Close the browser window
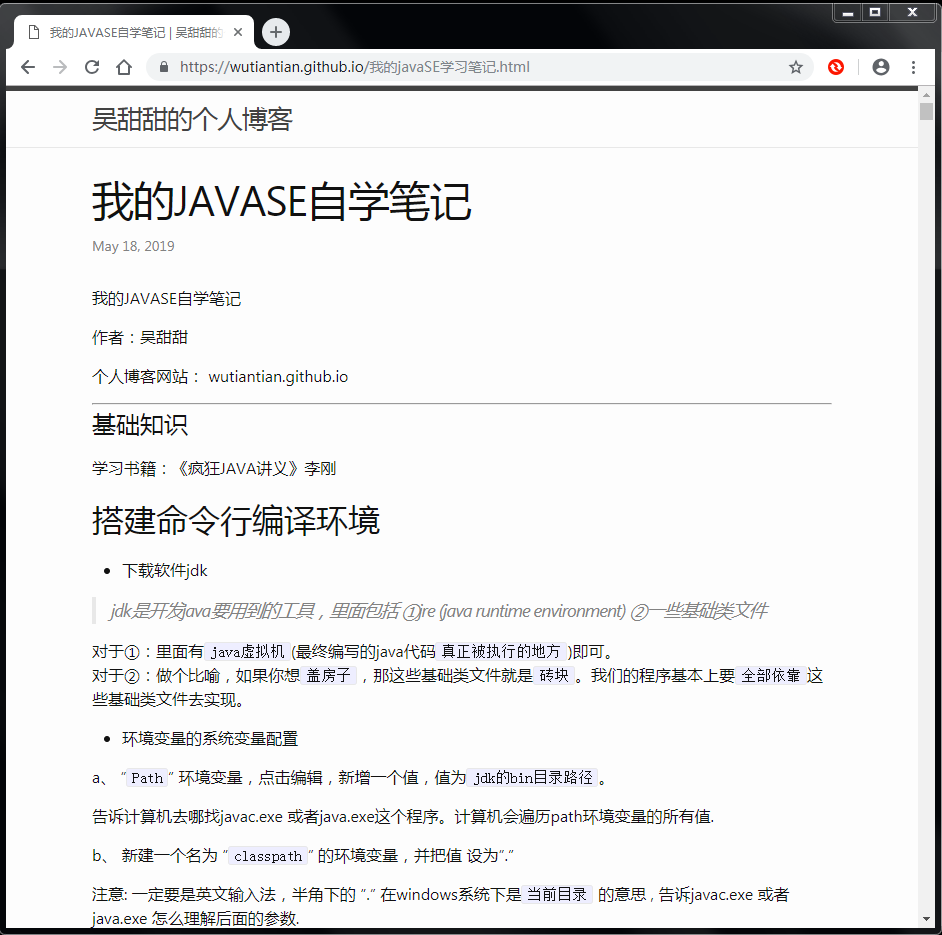The width and height of the screenshot is (942, 935). [x=913, y=12]
